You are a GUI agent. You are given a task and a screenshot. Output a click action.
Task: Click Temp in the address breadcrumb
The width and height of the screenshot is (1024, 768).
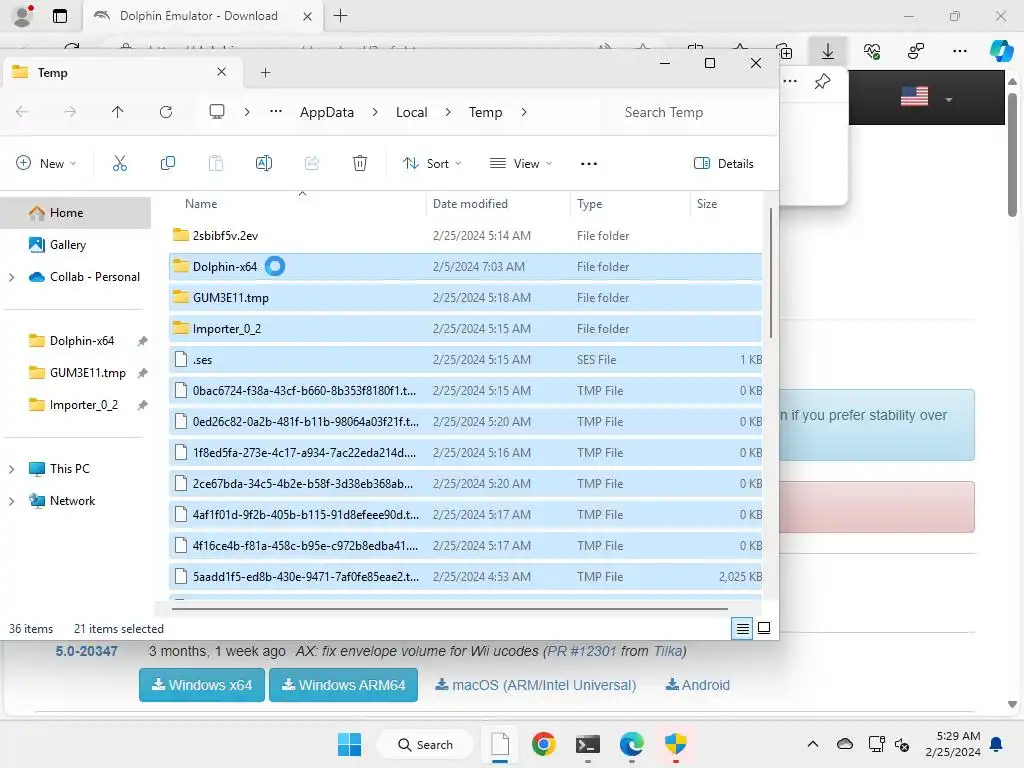485,112
